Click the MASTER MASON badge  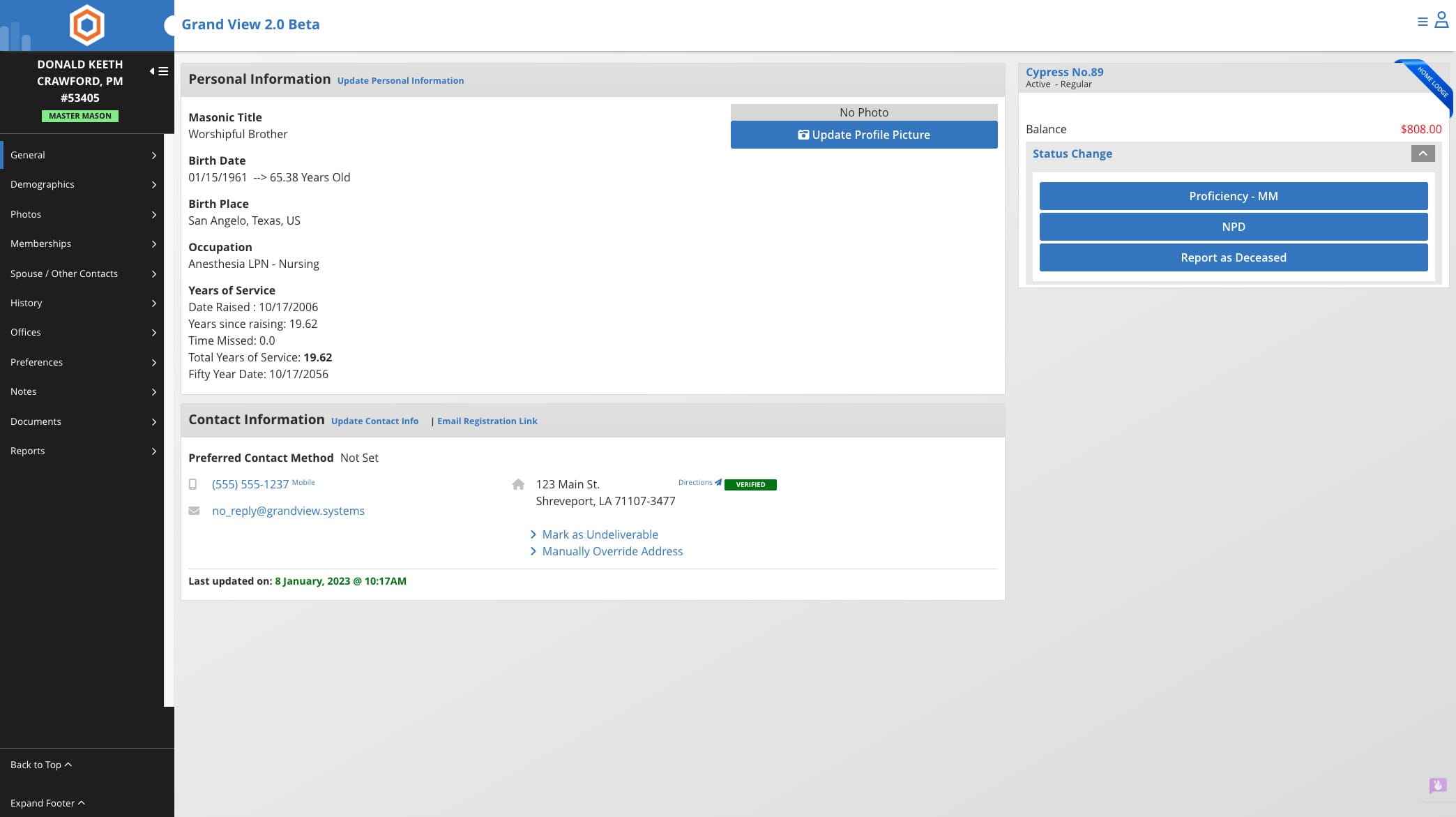[x=80, y=116]
